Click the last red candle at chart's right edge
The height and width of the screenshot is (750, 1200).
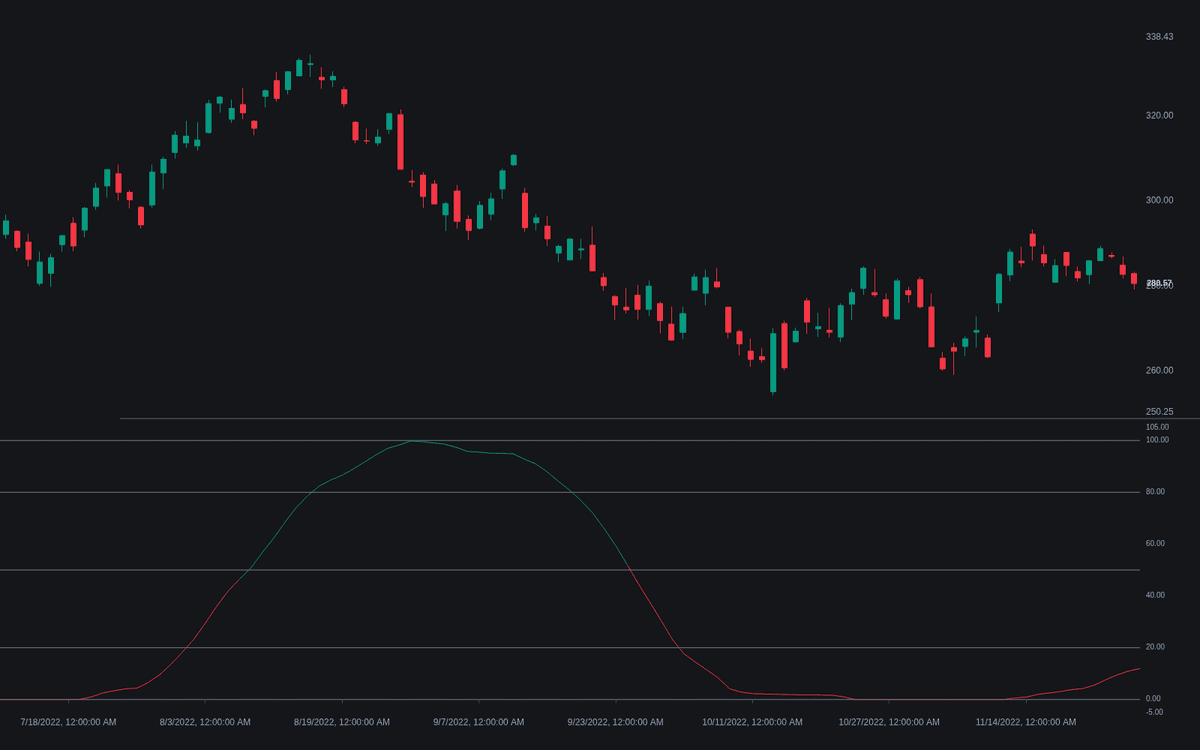(x=1134, y=279)
